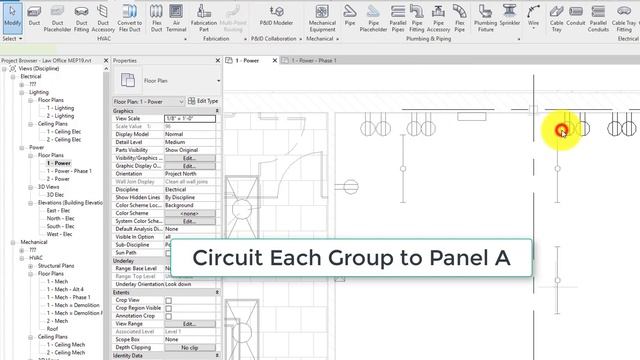The width and height of the screenshot is (640, 360).
Task: Select the Cable Tray tool
Action: (x=556, y=18)
